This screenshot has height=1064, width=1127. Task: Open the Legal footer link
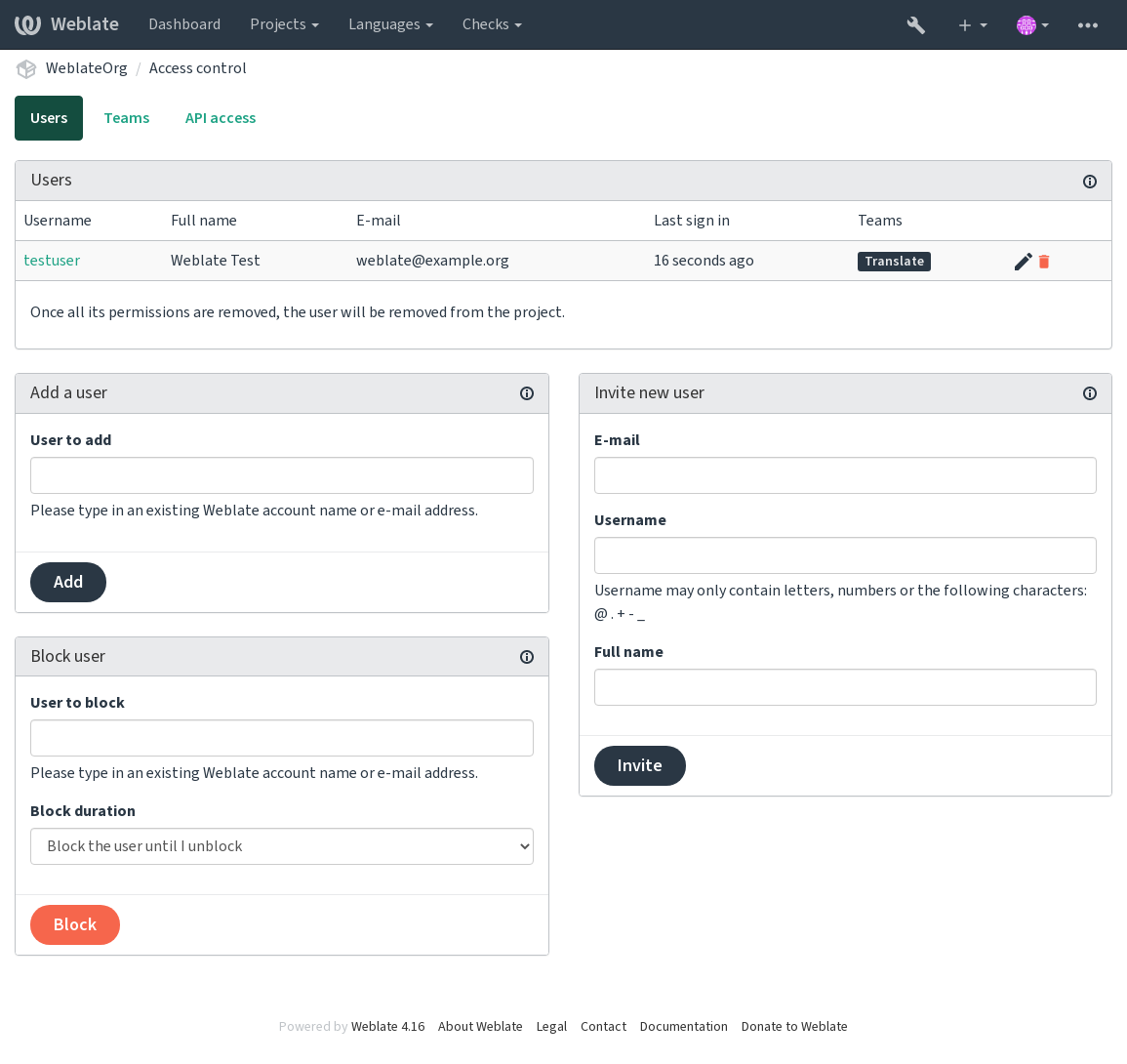[551, 1027]
